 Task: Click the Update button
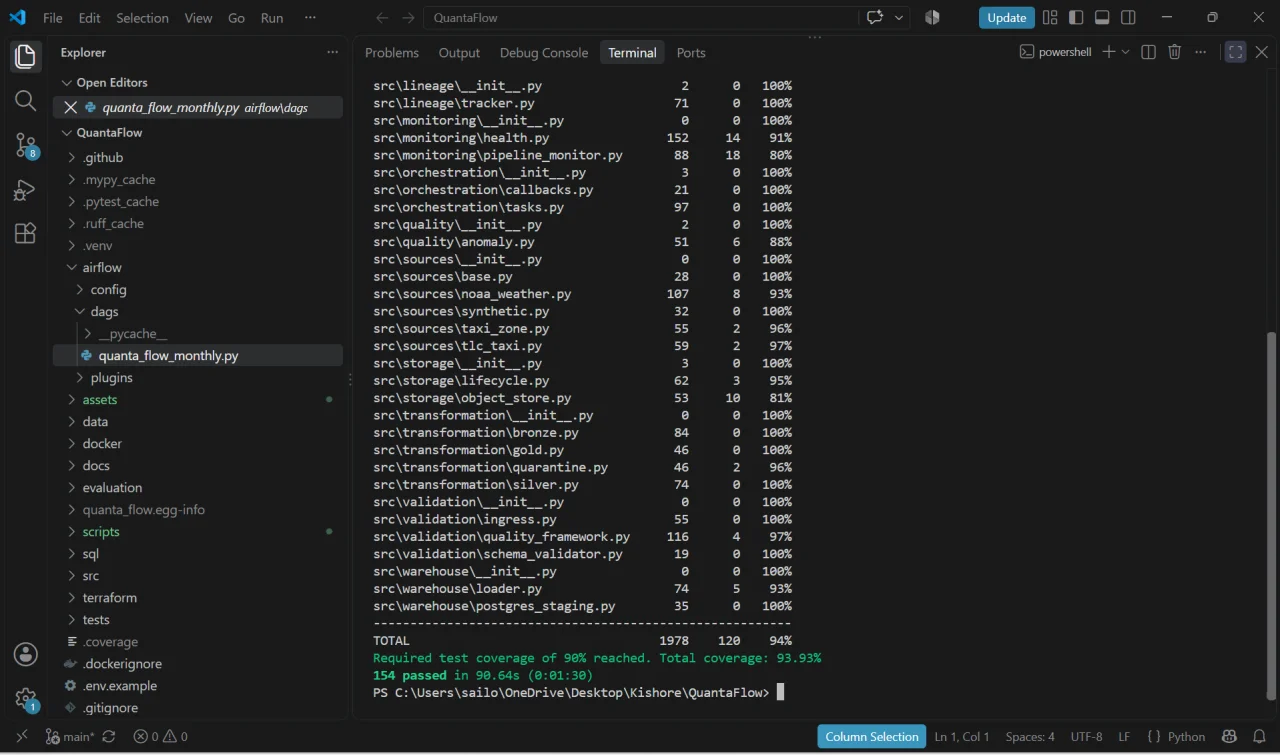coord(1007,18)
